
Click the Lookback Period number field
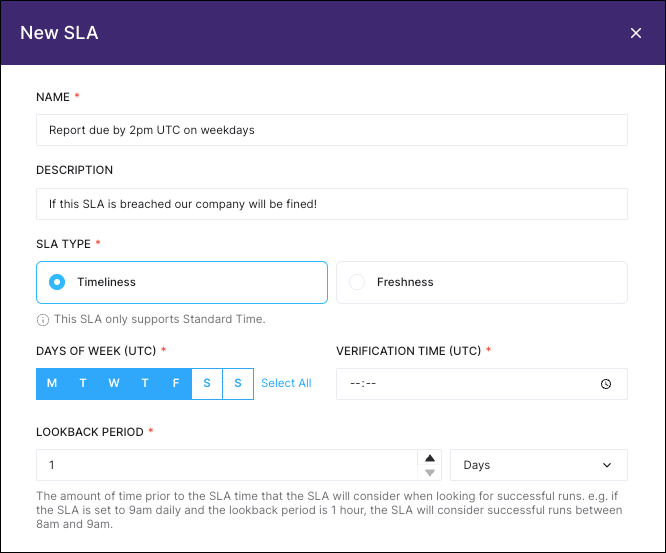[x=225, y=465]
